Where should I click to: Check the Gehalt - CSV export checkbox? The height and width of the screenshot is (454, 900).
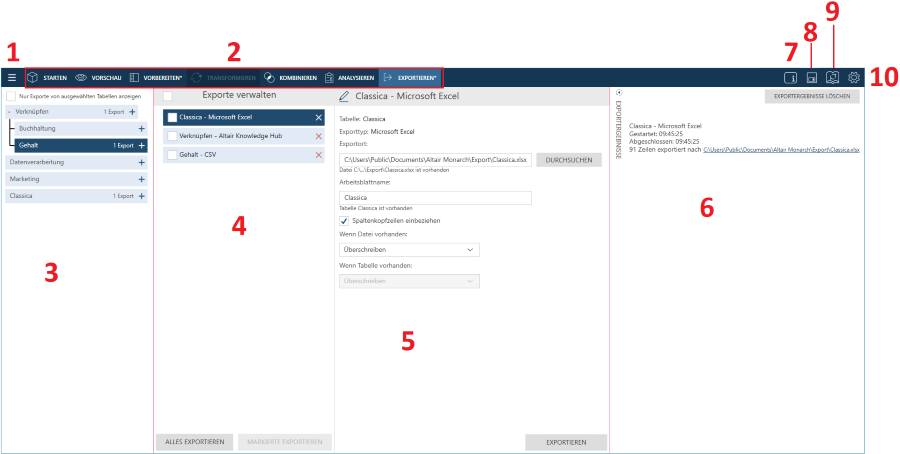coord(172,155)
